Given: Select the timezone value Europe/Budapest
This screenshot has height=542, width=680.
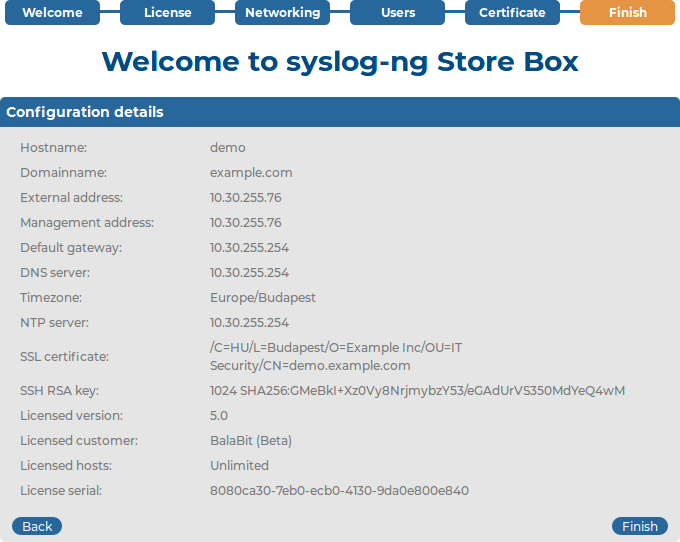Looking at the screenshot, I should [x=263, y=297].
